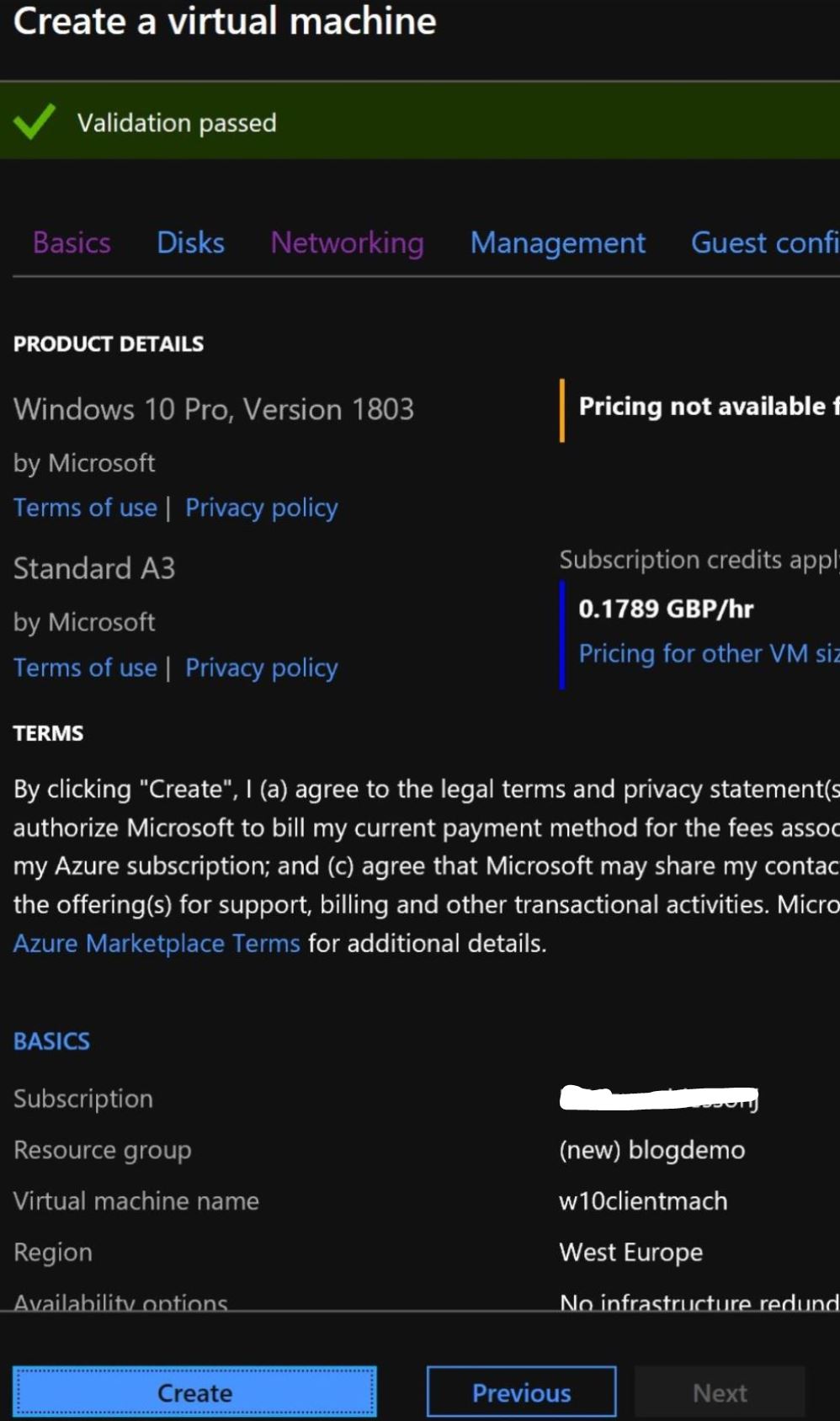
Task: Open the Azure Marketplace Terms link
Action: 157,944
